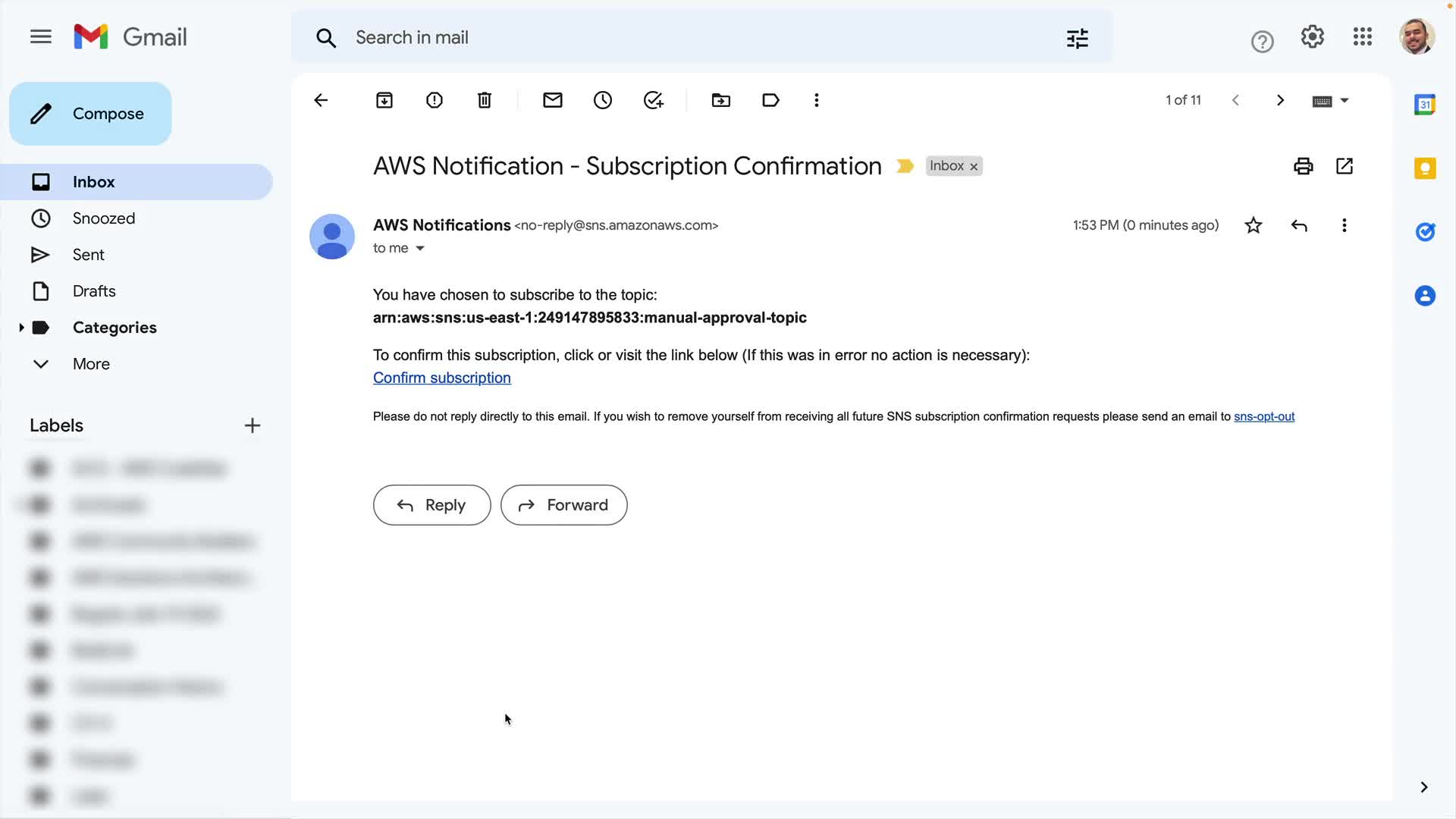1456x819 pixels.
Task: Add the email to Tasks
Action: coord(653,100)
